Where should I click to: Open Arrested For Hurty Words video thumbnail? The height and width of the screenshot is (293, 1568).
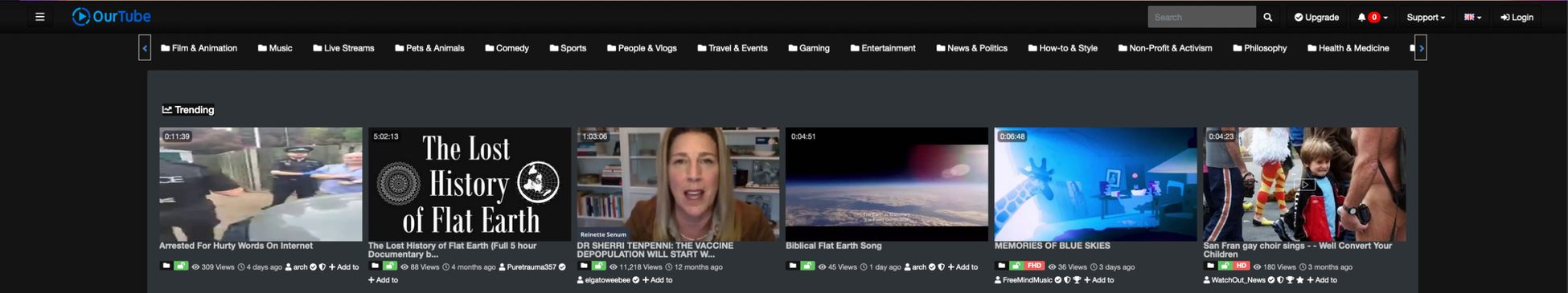tap(261, 184)
